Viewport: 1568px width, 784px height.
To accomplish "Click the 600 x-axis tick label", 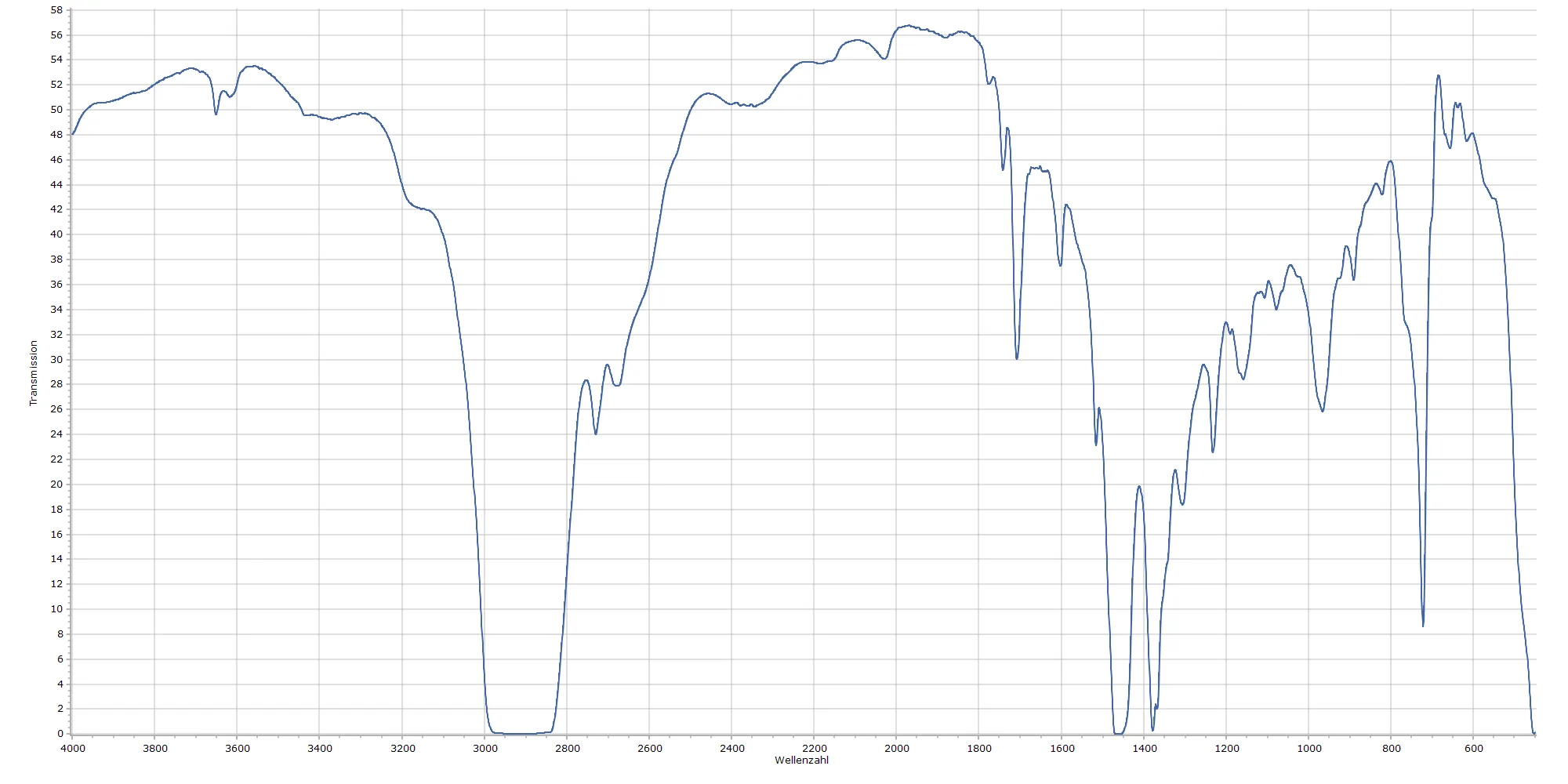I will click(1474, 748).
